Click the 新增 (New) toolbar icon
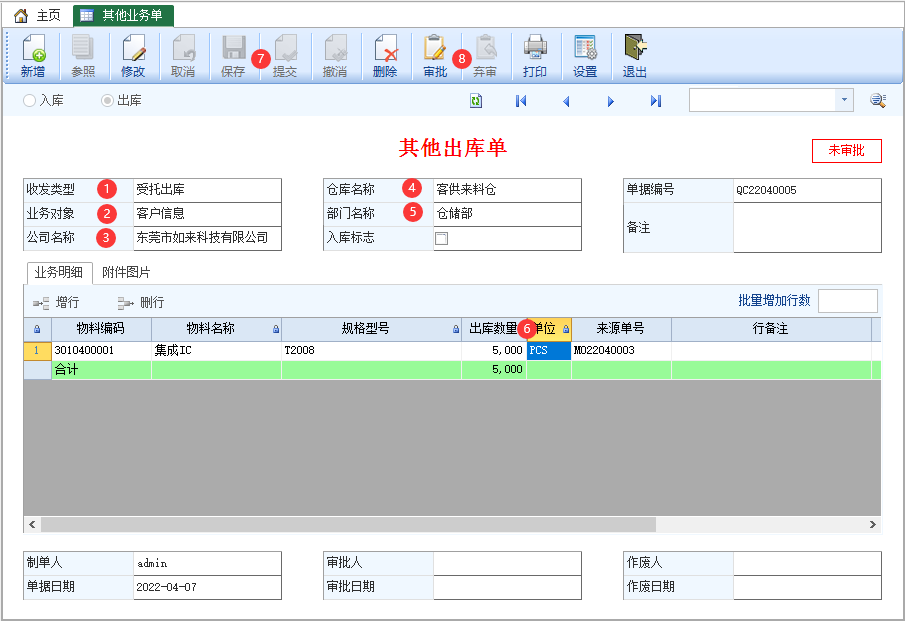This screenshot has height=621, width=905. coord(33,55)
